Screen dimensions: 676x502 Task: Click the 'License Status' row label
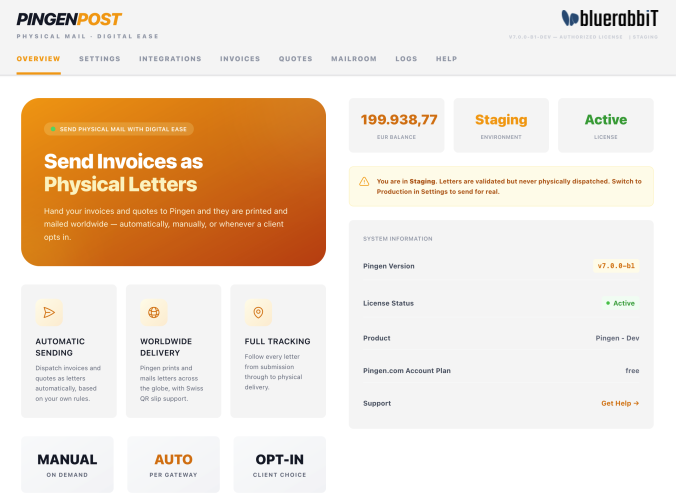coord(388,303)
